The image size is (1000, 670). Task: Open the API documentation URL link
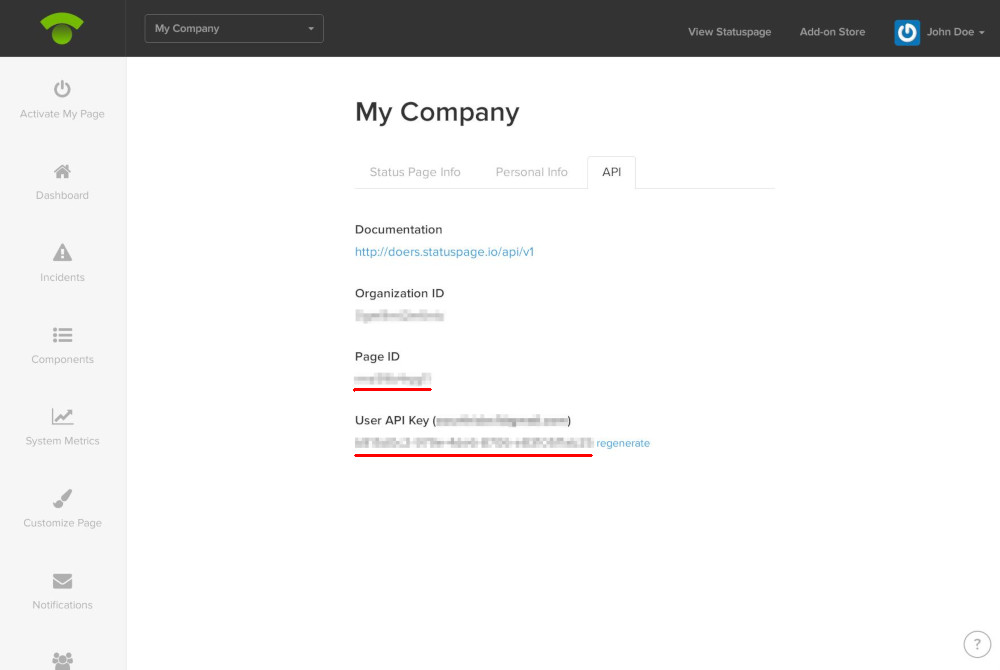pyautogui.click(x=444, y=252)
